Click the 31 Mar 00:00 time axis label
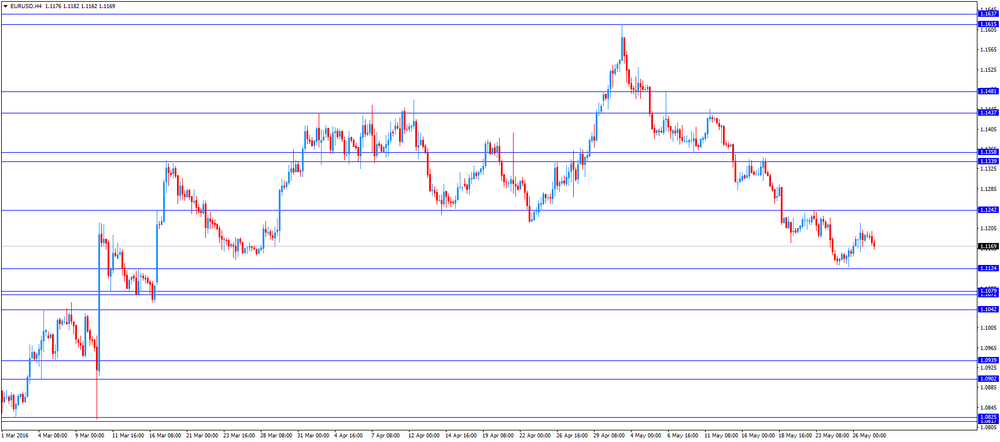This screenshot has height=442, width=1000. (313, 436)
